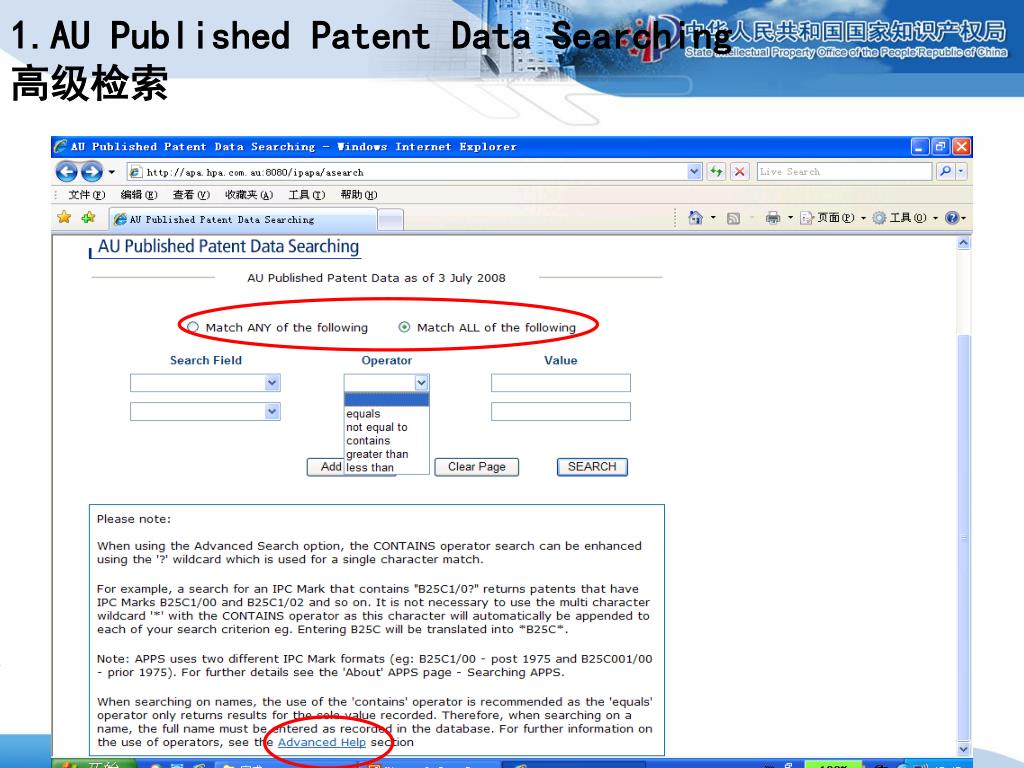The height and width of the screenshot is (768, 1024).
Task: Open the 工具(T) menu in menu bar
Action: click(x=307, y=195)
